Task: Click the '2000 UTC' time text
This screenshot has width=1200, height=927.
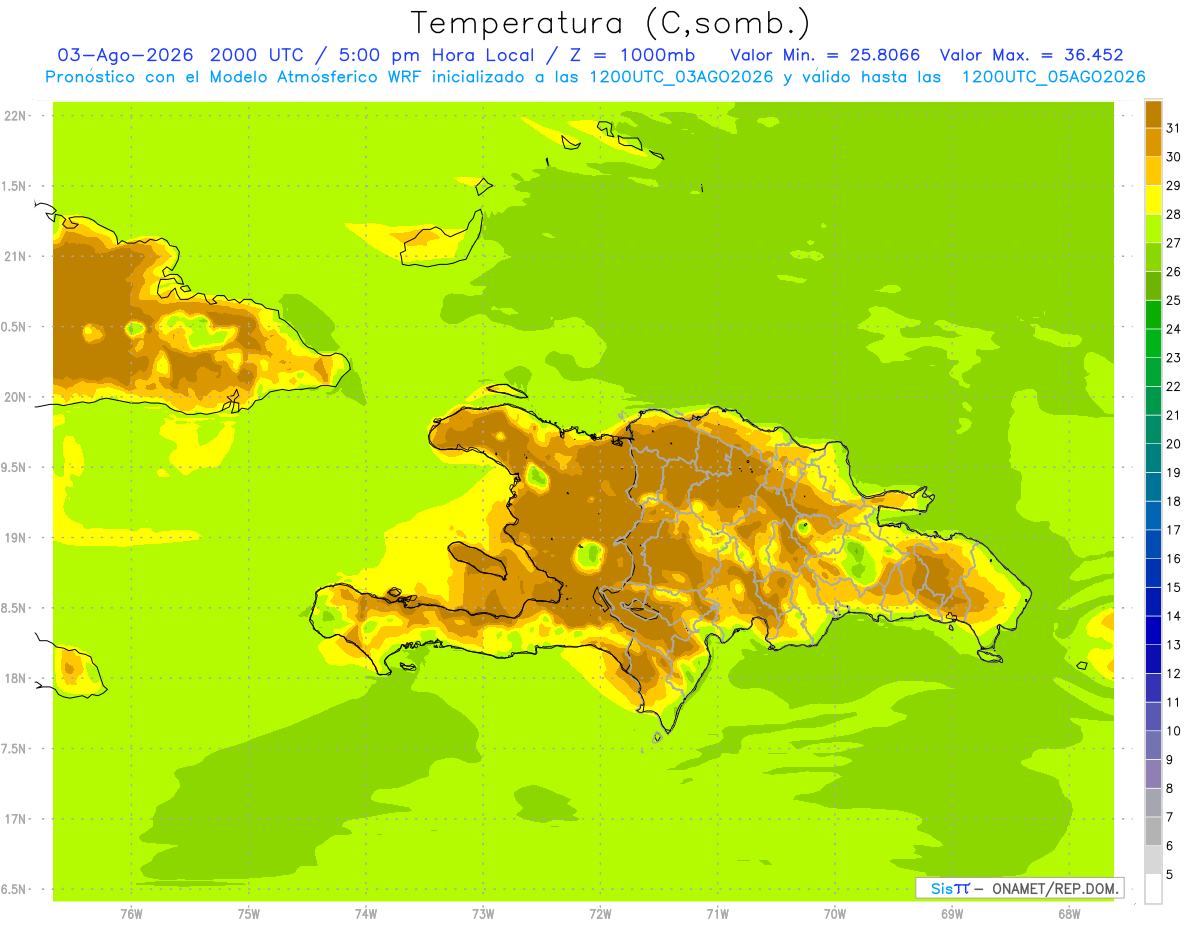Action: [255, 55]
